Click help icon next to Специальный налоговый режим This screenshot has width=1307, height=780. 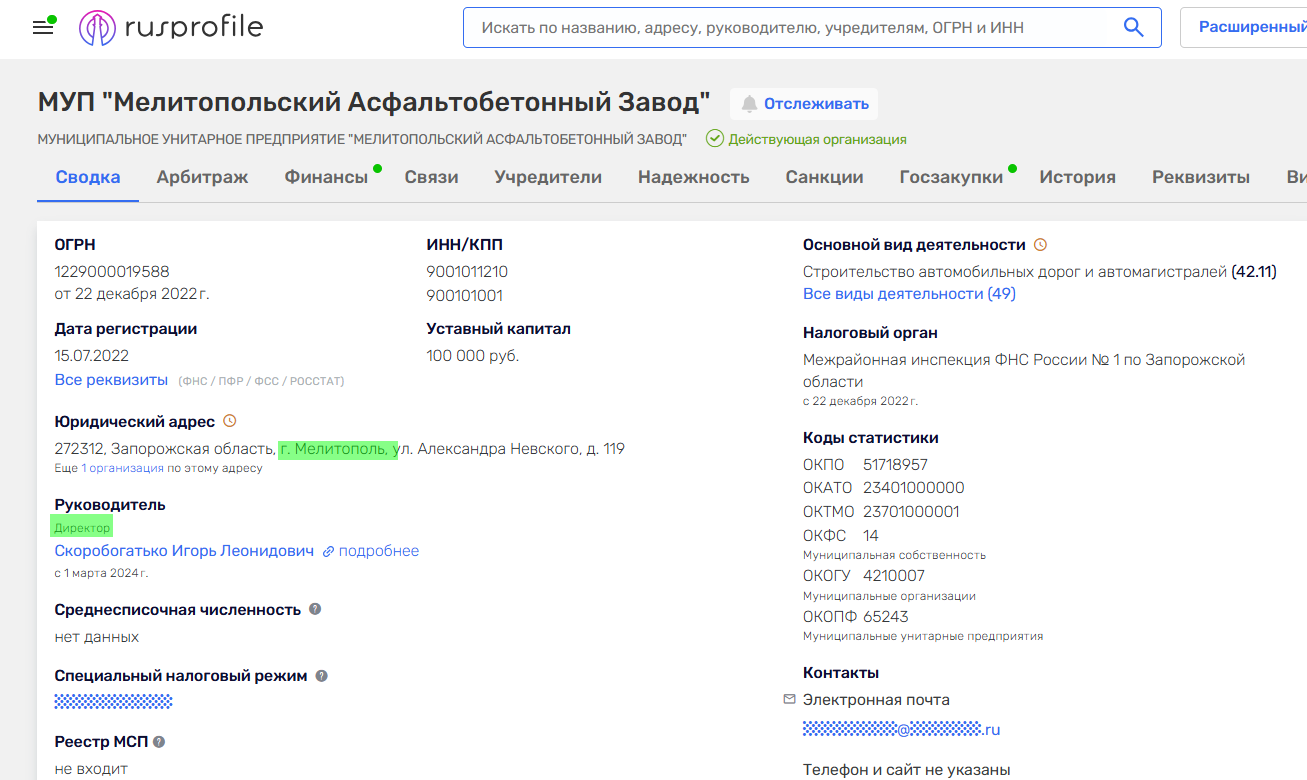tap(322, 676)
